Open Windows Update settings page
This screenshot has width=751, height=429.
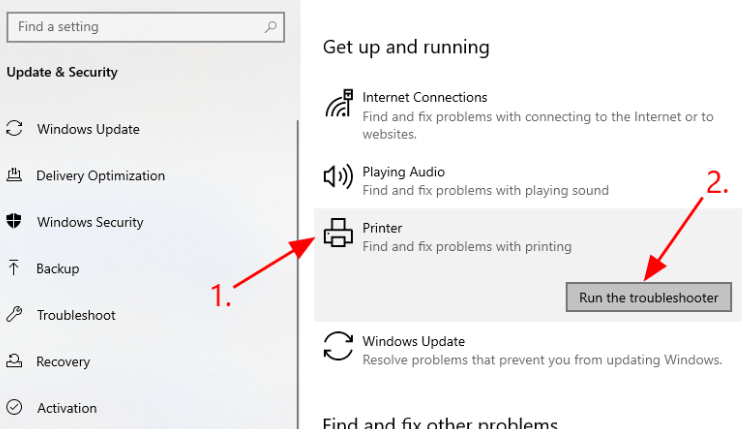pyautogui.click(x=88, y=129)
